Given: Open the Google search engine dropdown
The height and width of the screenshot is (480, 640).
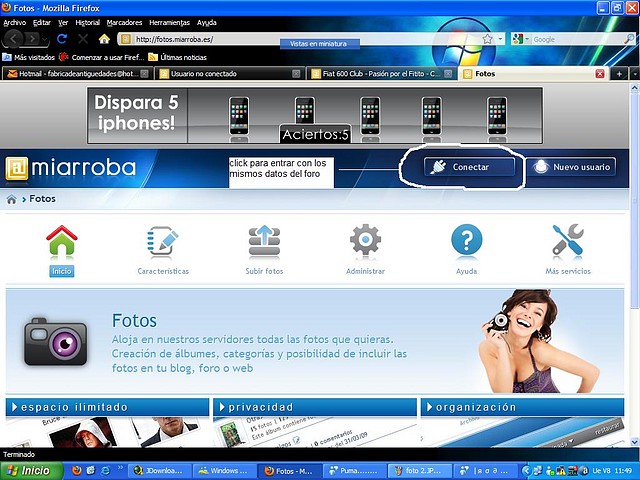Looking at the screenshot, I should click(x=527, y=39).
